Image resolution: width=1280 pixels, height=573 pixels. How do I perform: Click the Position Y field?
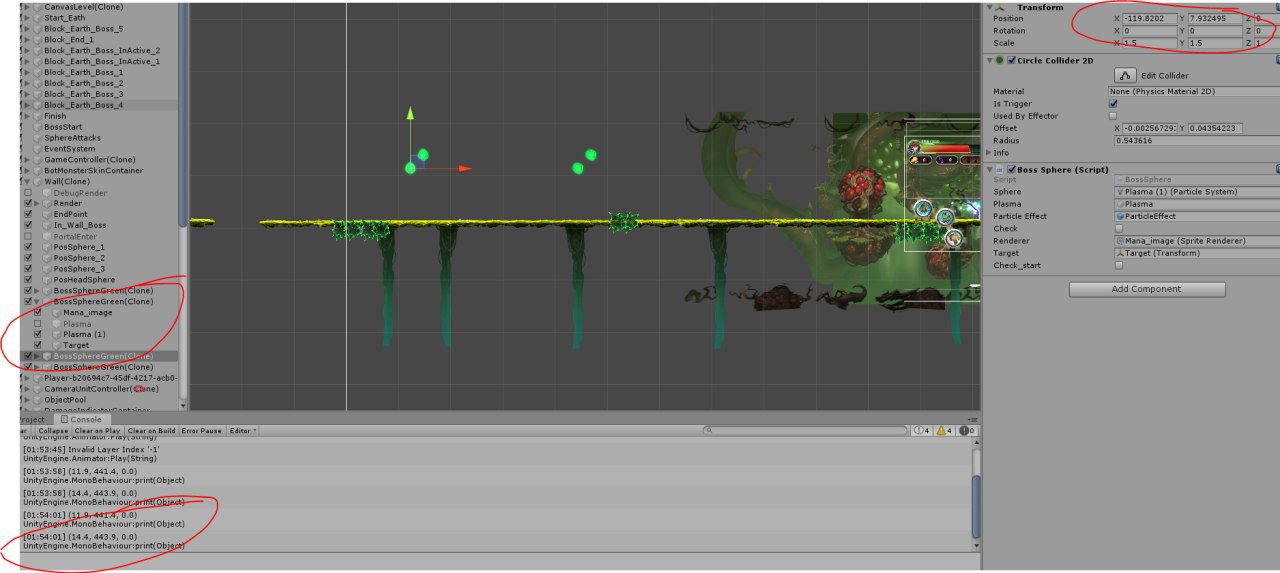[1215, 18]
